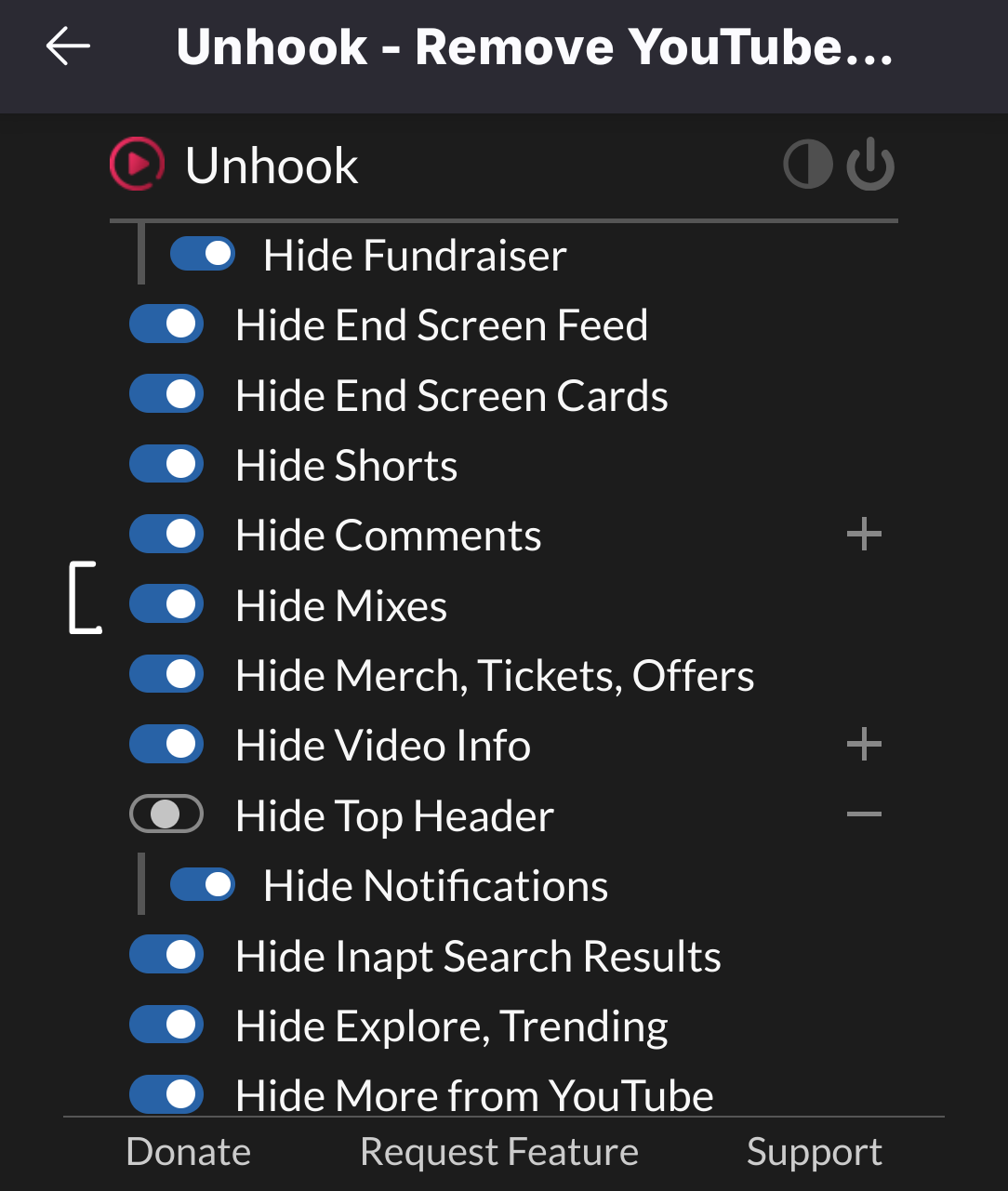Click the Hide Mixes label
This screenshot has width=1008, height=1191.
pyautogui.click(x=341, y=605)
